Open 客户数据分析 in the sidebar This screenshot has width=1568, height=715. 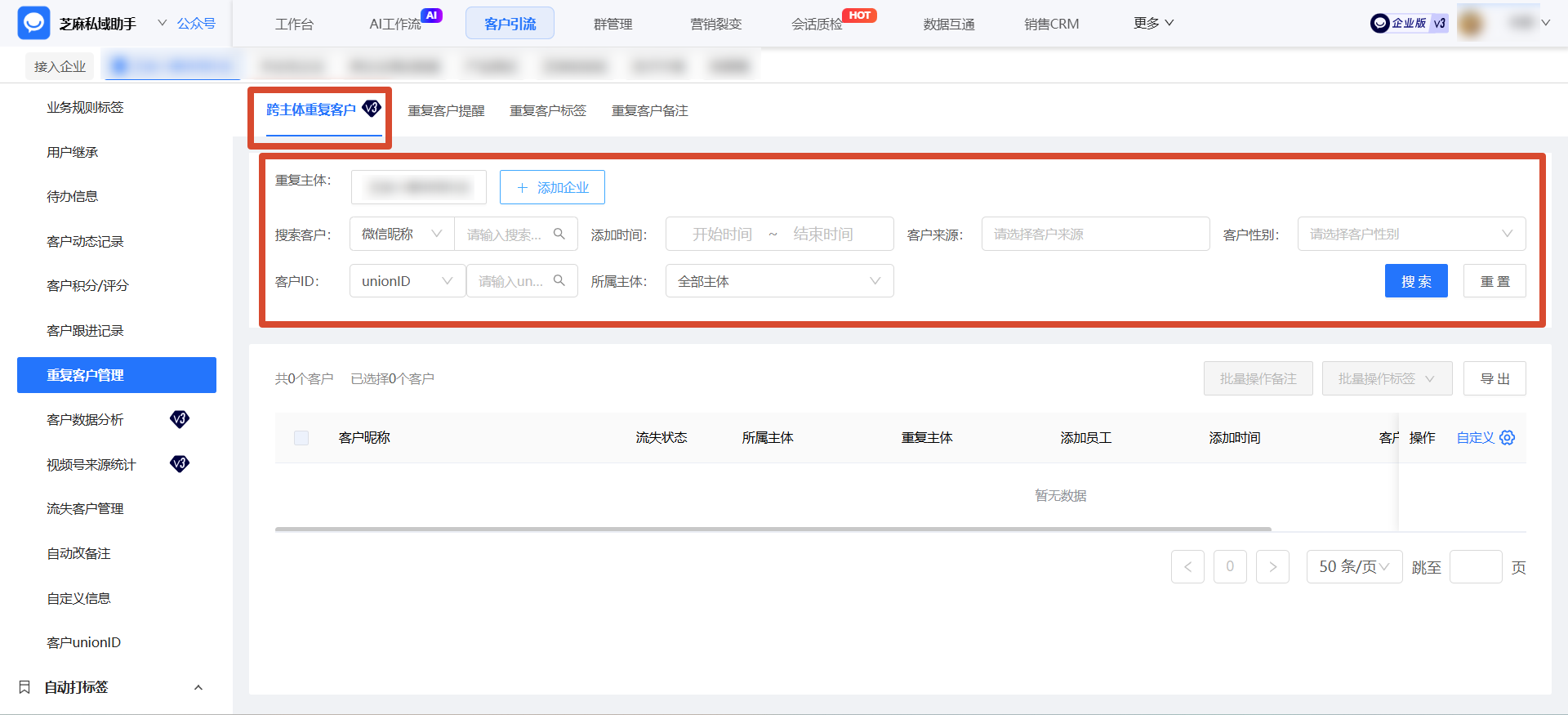[85, 419]
